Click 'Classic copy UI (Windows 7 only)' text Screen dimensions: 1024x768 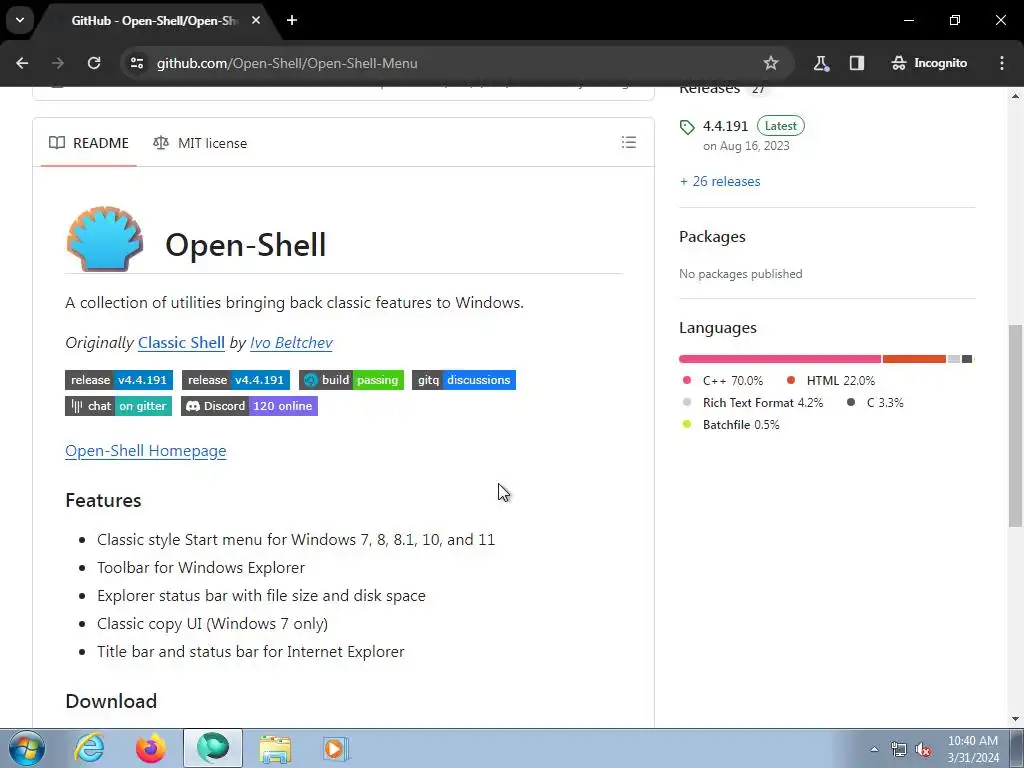pos(212,624)
